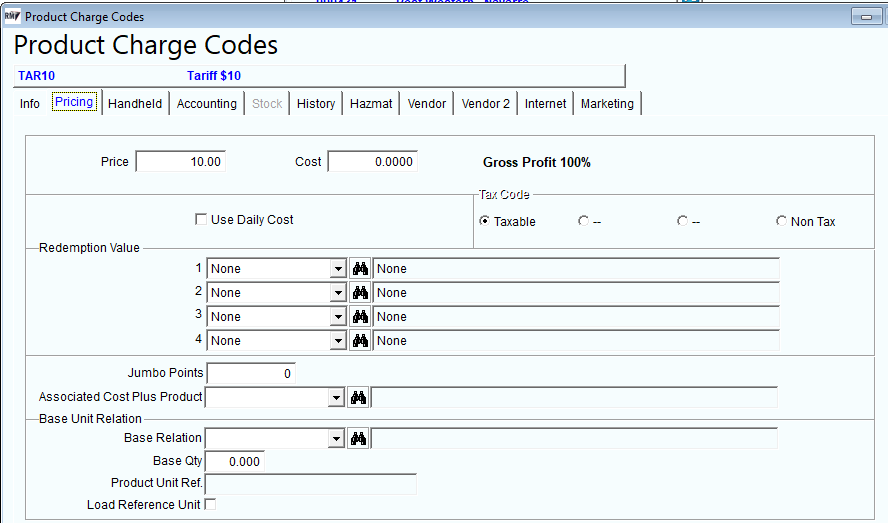The width and height of the screenshot is (888, 523).
Task: Click Redemption Value 4 description field
Action: click(x=576, y=341)
